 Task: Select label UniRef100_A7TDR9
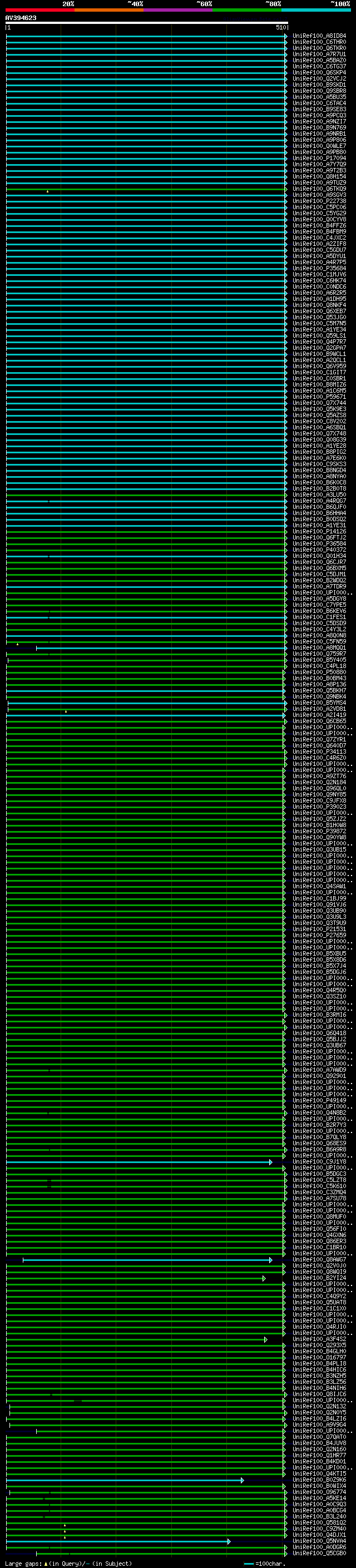tap(319, 587)
